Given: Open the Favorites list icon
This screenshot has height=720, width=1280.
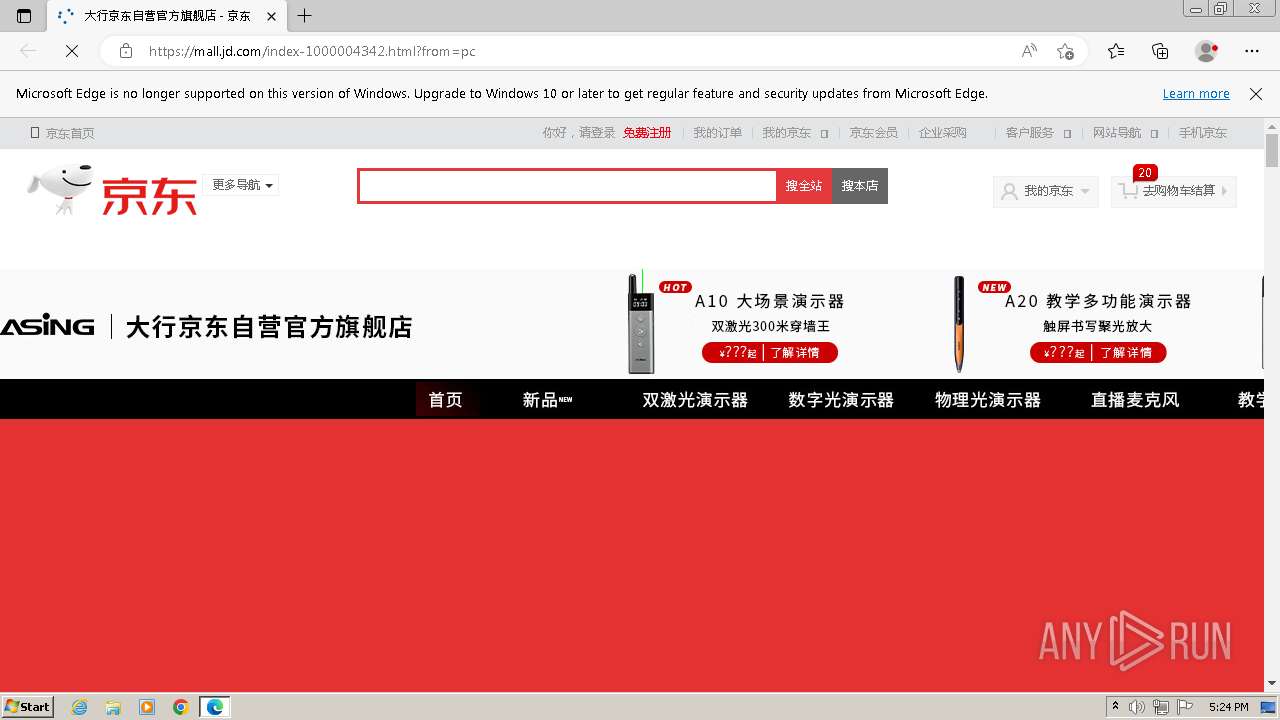Looking at the screenshot, I should (1116, 51).
